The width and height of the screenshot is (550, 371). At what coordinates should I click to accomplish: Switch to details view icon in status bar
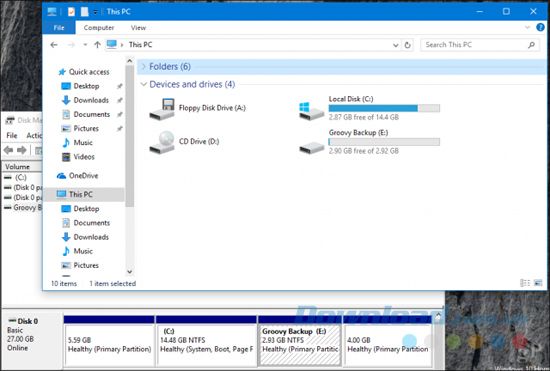(525, 283)
